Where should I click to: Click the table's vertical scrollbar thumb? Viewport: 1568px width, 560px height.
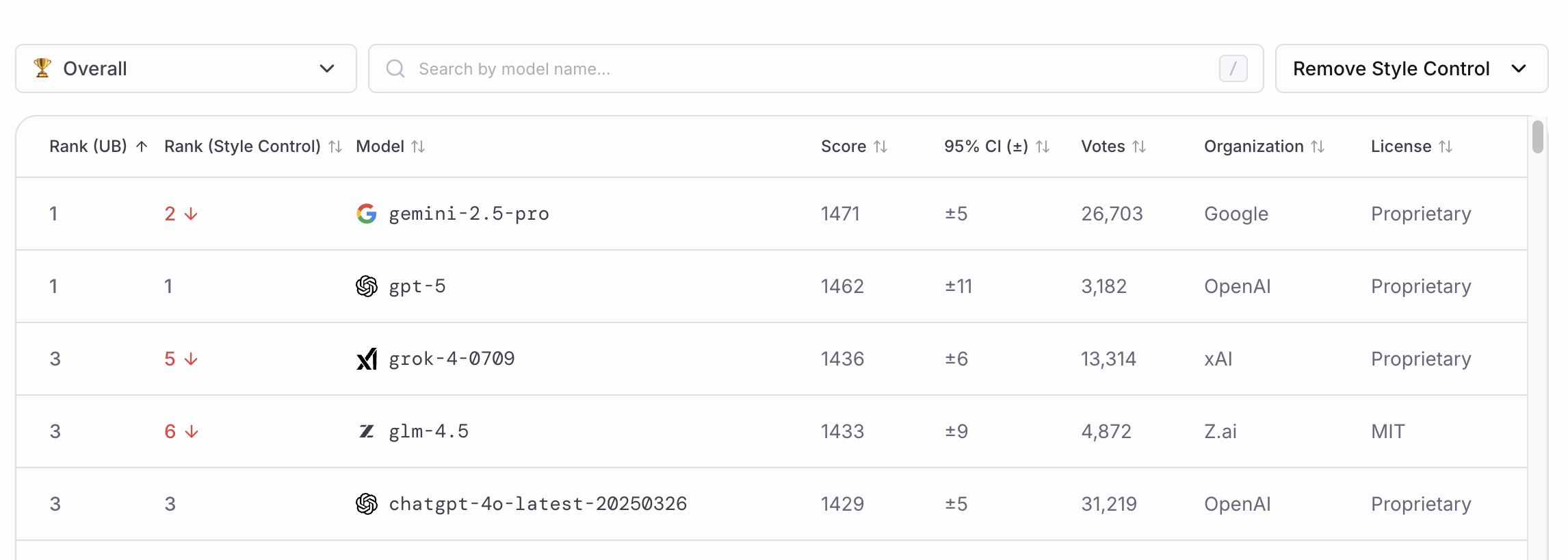click(1538, 137)
